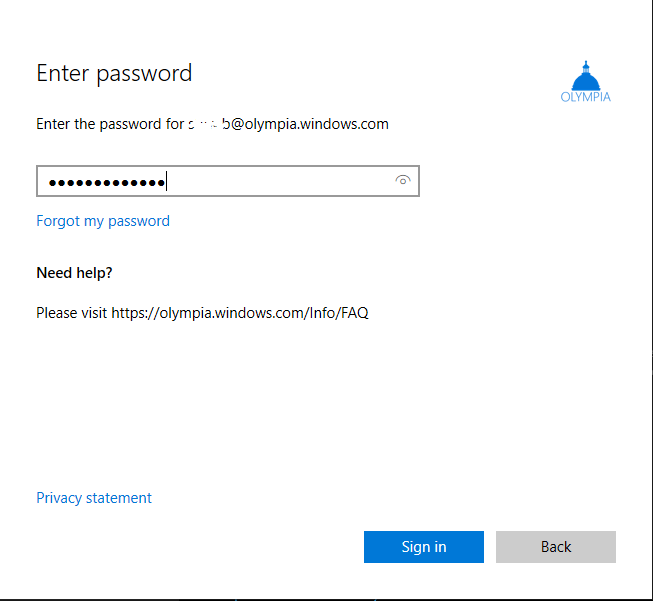This screenshot has width=653, height=601.
Task: Open the Privacy statement link
Action: pyautogui.click(x=94, y=498)
